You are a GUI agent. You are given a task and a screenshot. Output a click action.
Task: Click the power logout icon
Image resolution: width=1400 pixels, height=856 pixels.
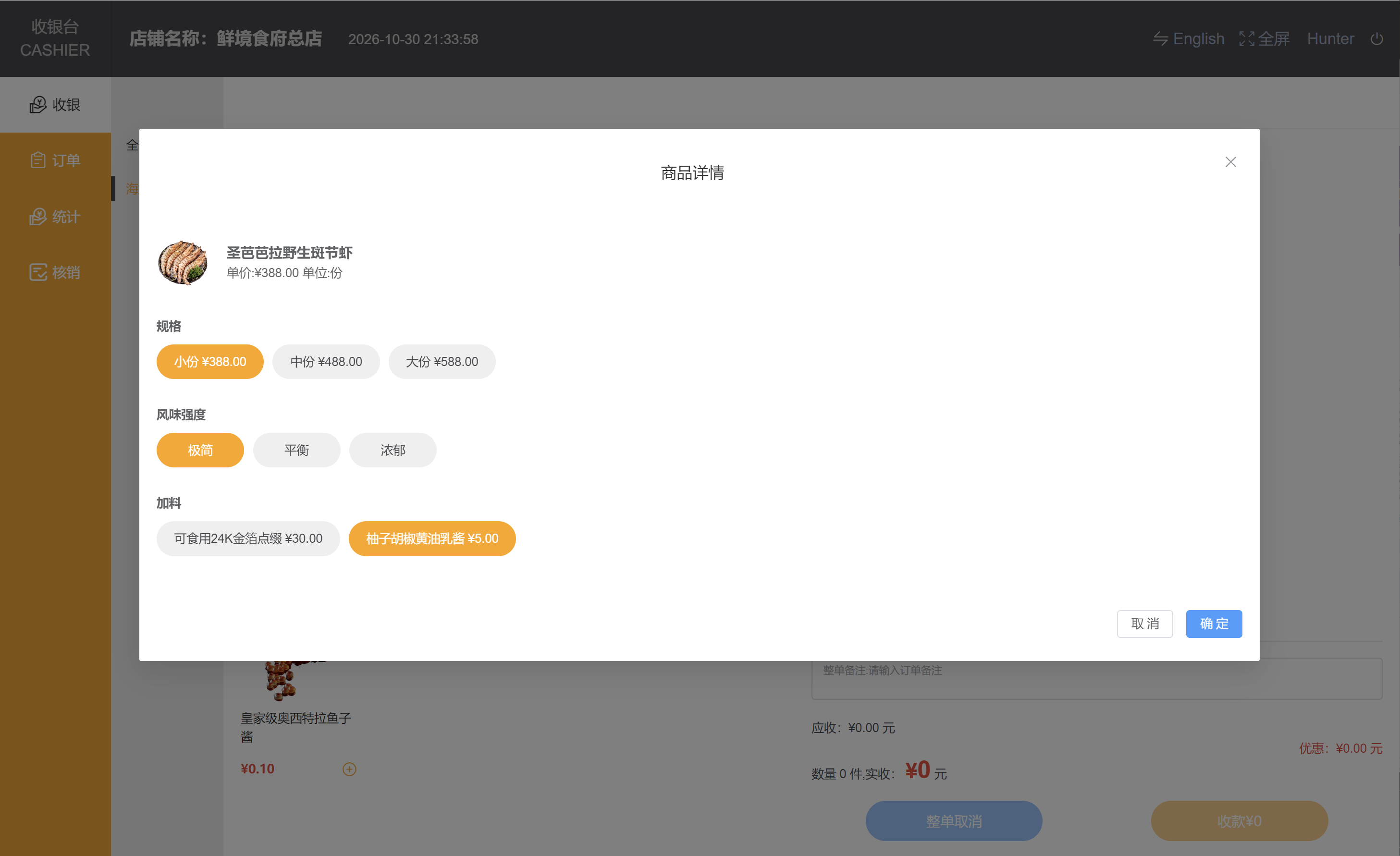[1376, 38]
